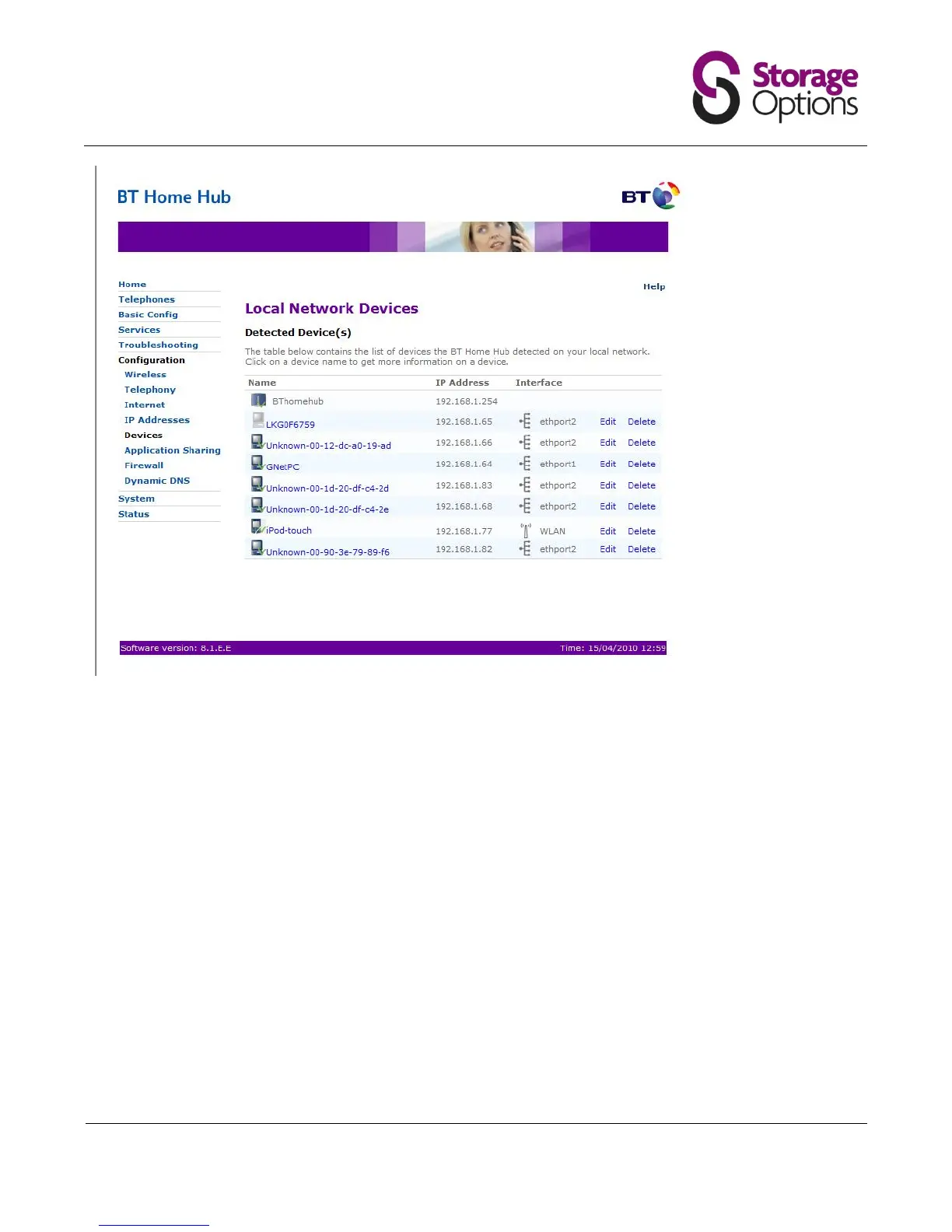Viewport: 952px width, 1232px height.
Task: Click the ethernet icon for 192.168.1.82
Action: click(525, 549)
